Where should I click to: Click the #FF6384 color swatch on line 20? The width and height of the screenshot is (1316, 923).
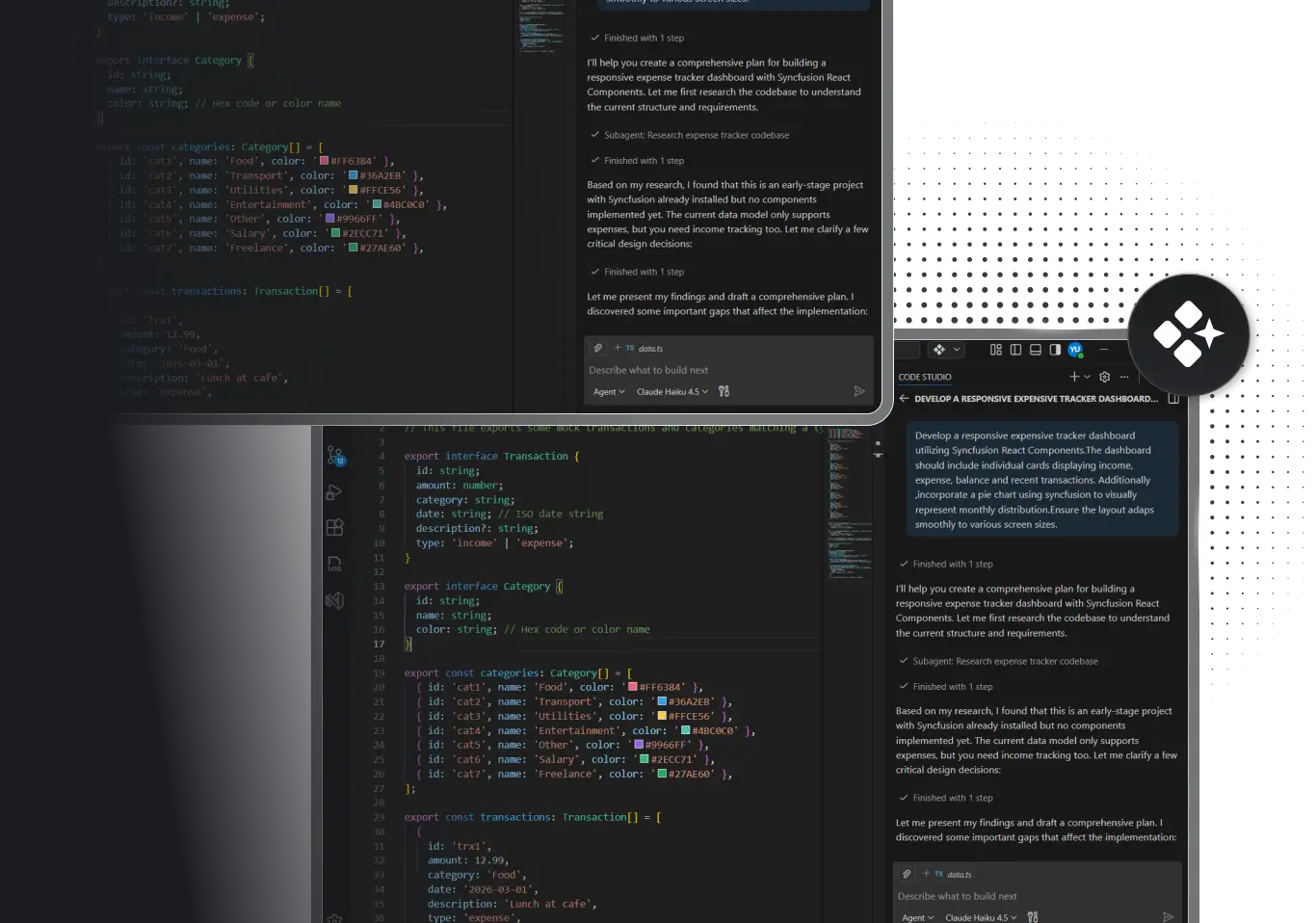click(633, 687)
